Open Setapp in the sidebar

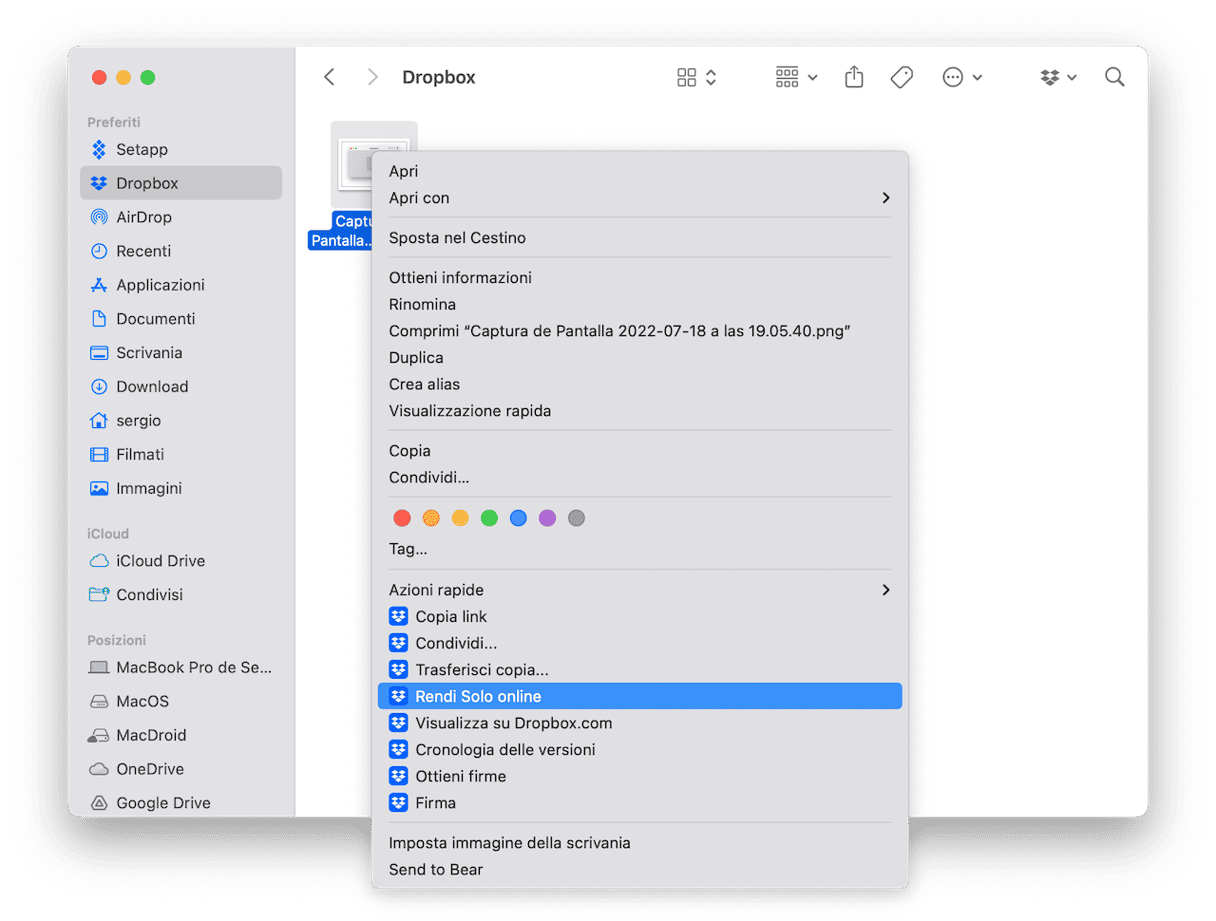141,149
